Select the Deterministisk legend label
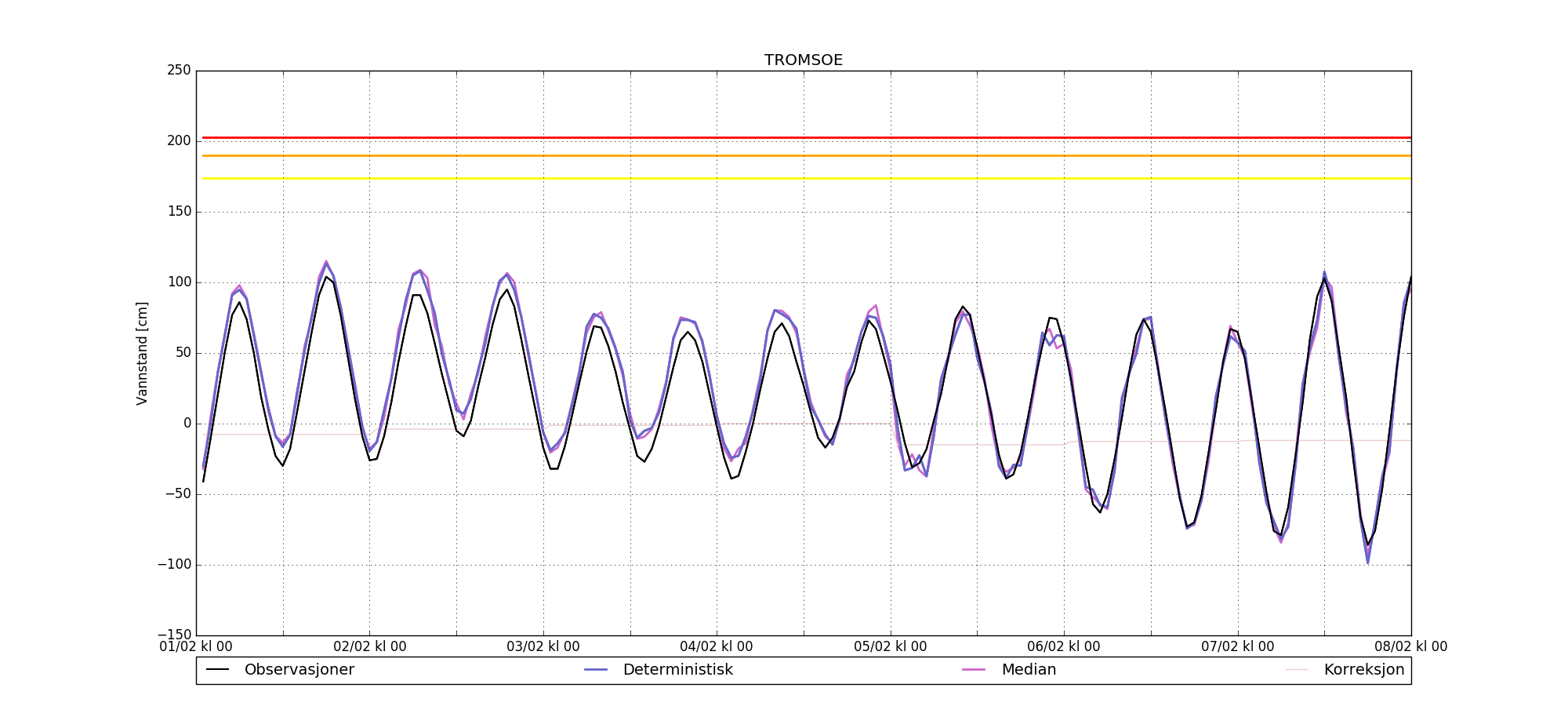This screenshot has width=1568, height=706. (677, 670)
